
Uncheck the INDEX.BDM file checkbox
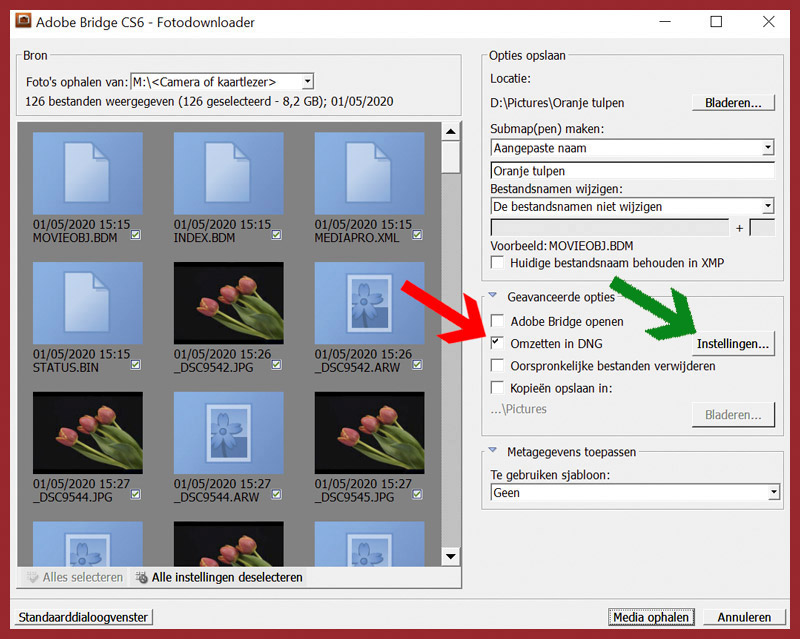pyautogui.click(x=276, y=235)
